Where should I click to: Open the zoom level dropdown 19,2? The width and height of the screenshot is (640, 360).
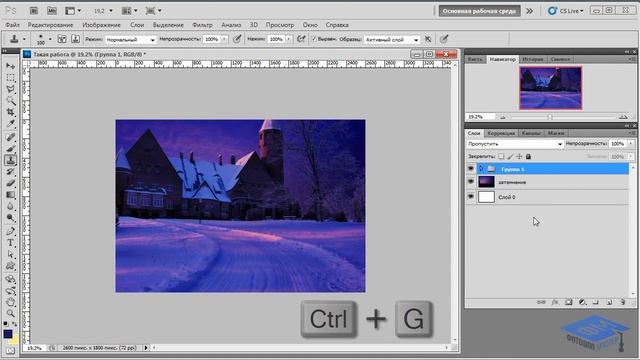(x=111, y=11)
